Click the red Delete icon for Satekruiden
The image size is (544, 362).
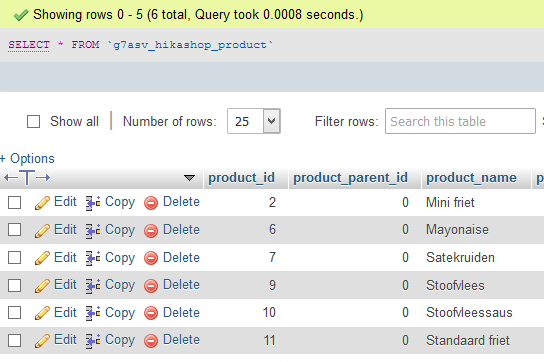[x=151, y=258]
